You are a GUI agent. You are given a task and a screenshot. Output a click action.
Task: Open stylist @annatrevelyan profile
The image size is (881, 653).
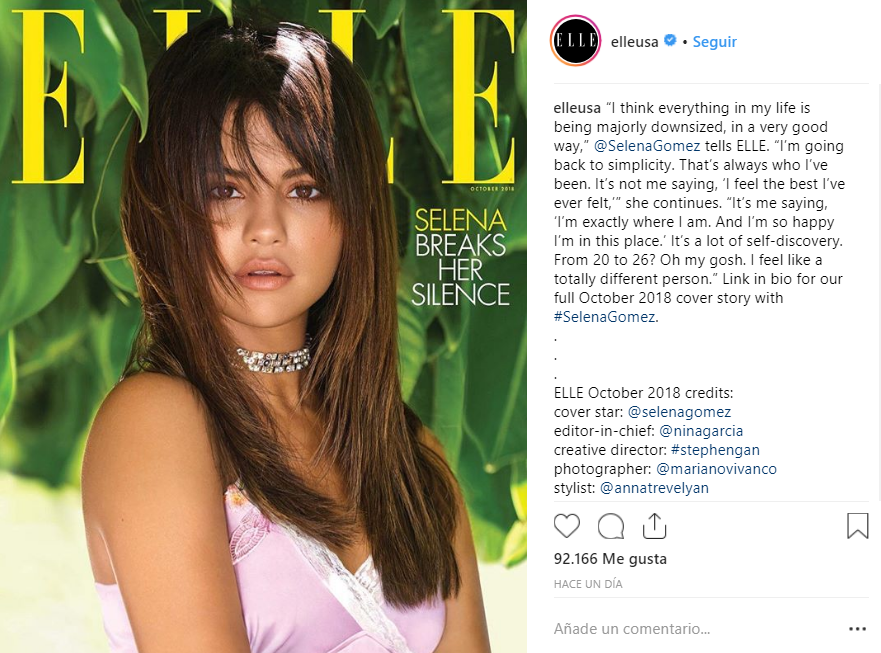pos(655,488)
